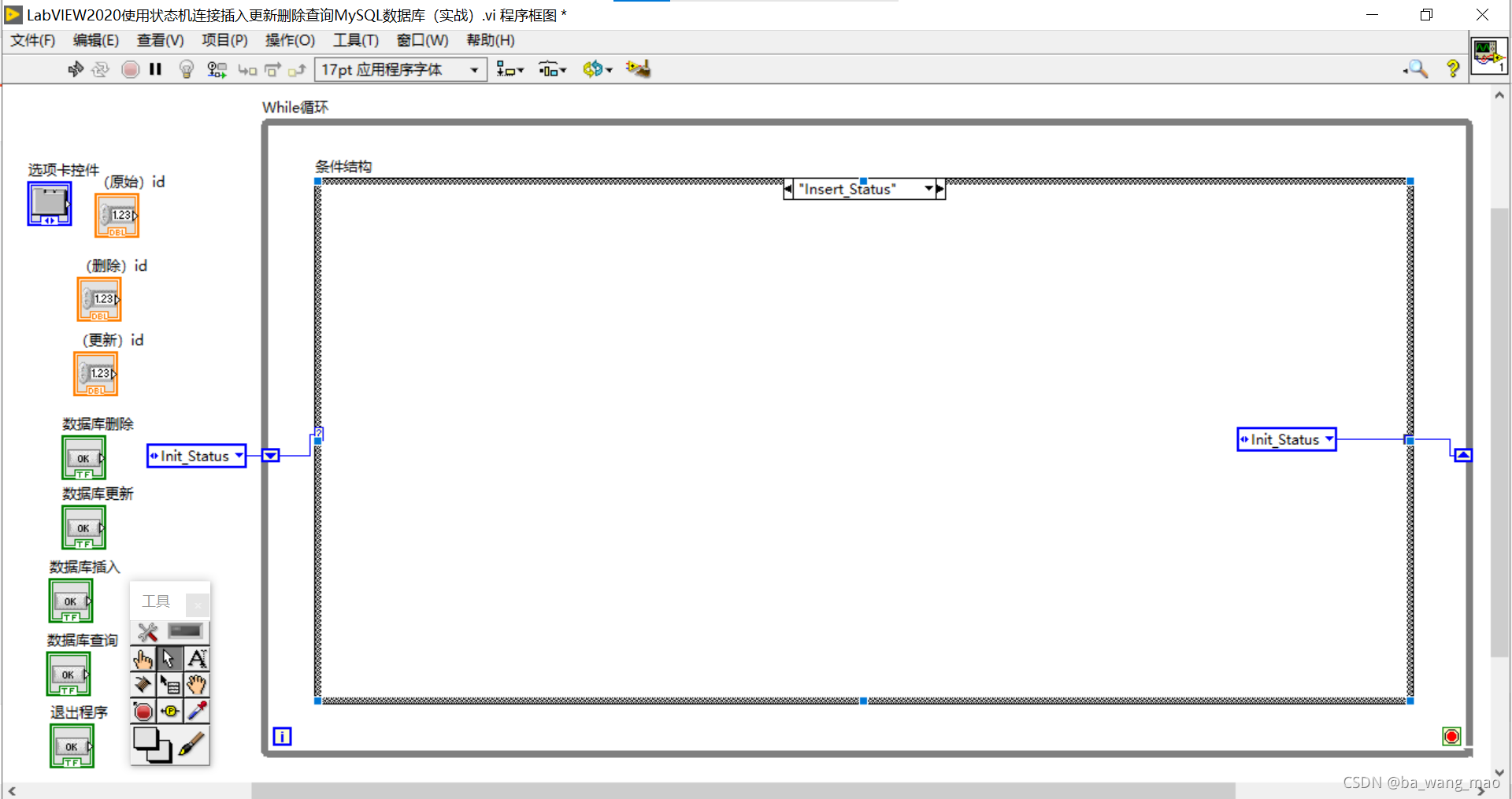Click the vertical scrollbar thumb

[1499, 432]
